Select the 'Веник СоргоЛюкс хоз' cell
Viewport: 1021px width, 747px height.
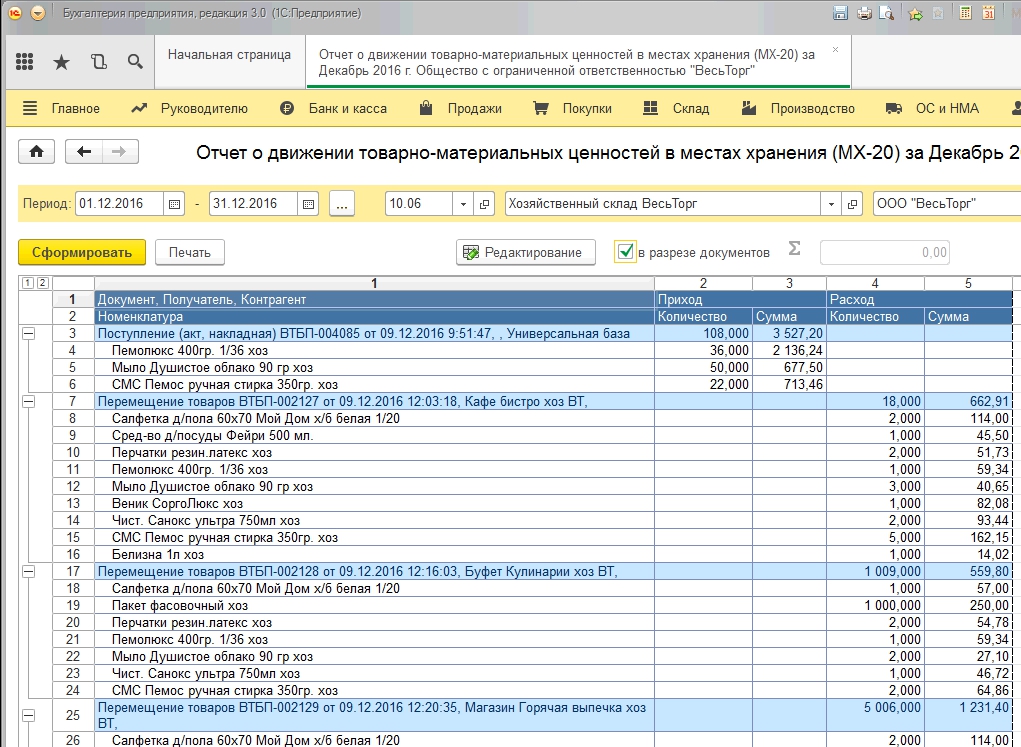tap(374, 503)
